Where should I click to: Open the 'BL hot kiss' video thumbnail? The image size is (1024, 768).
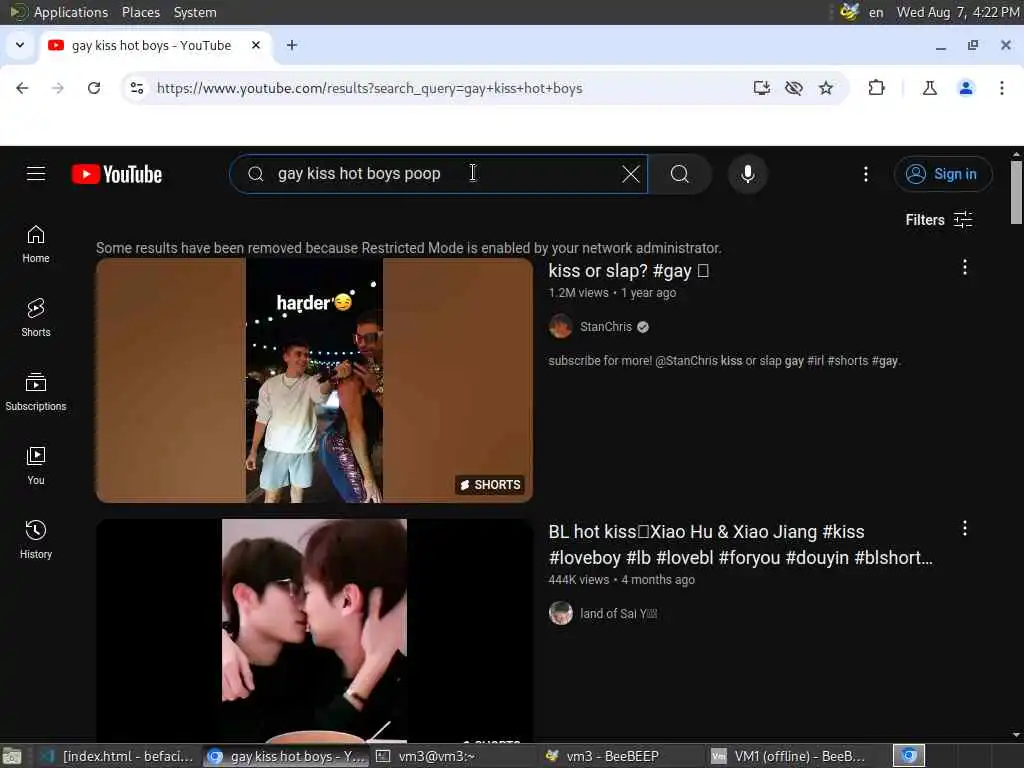pos(314,631)
